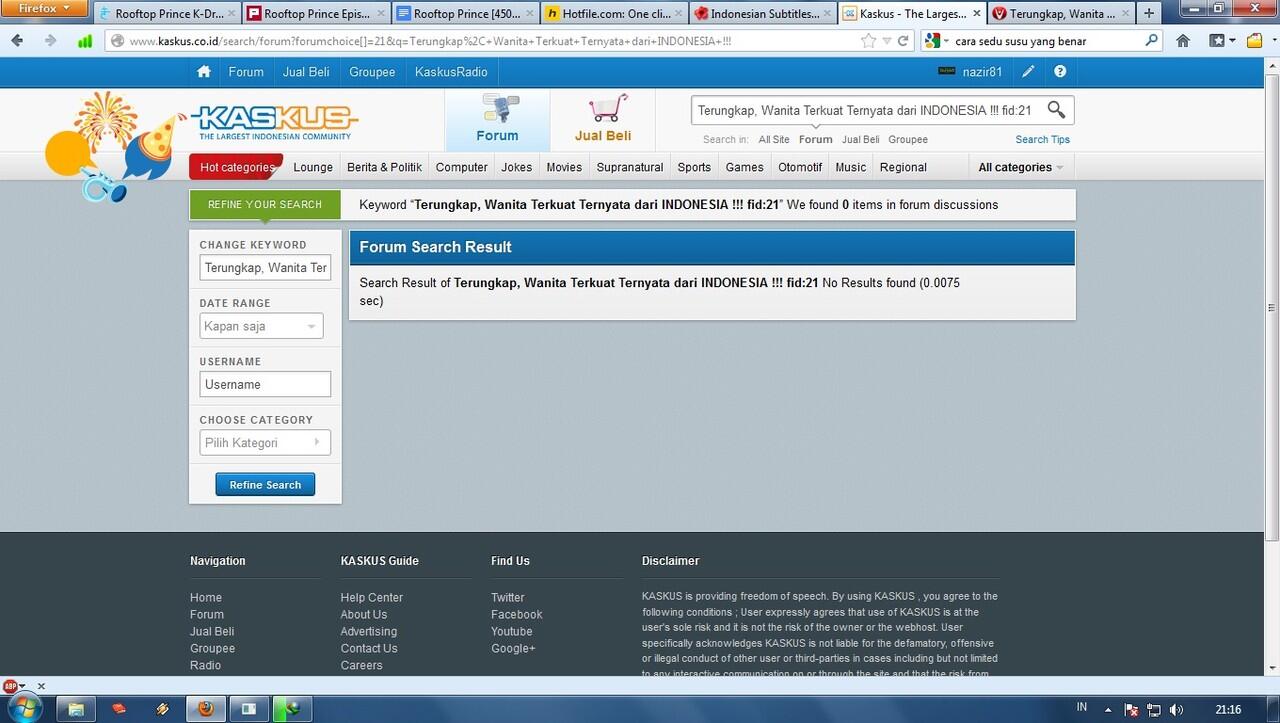
Task: Click the Username input field
Action: (x=265, y=384)
